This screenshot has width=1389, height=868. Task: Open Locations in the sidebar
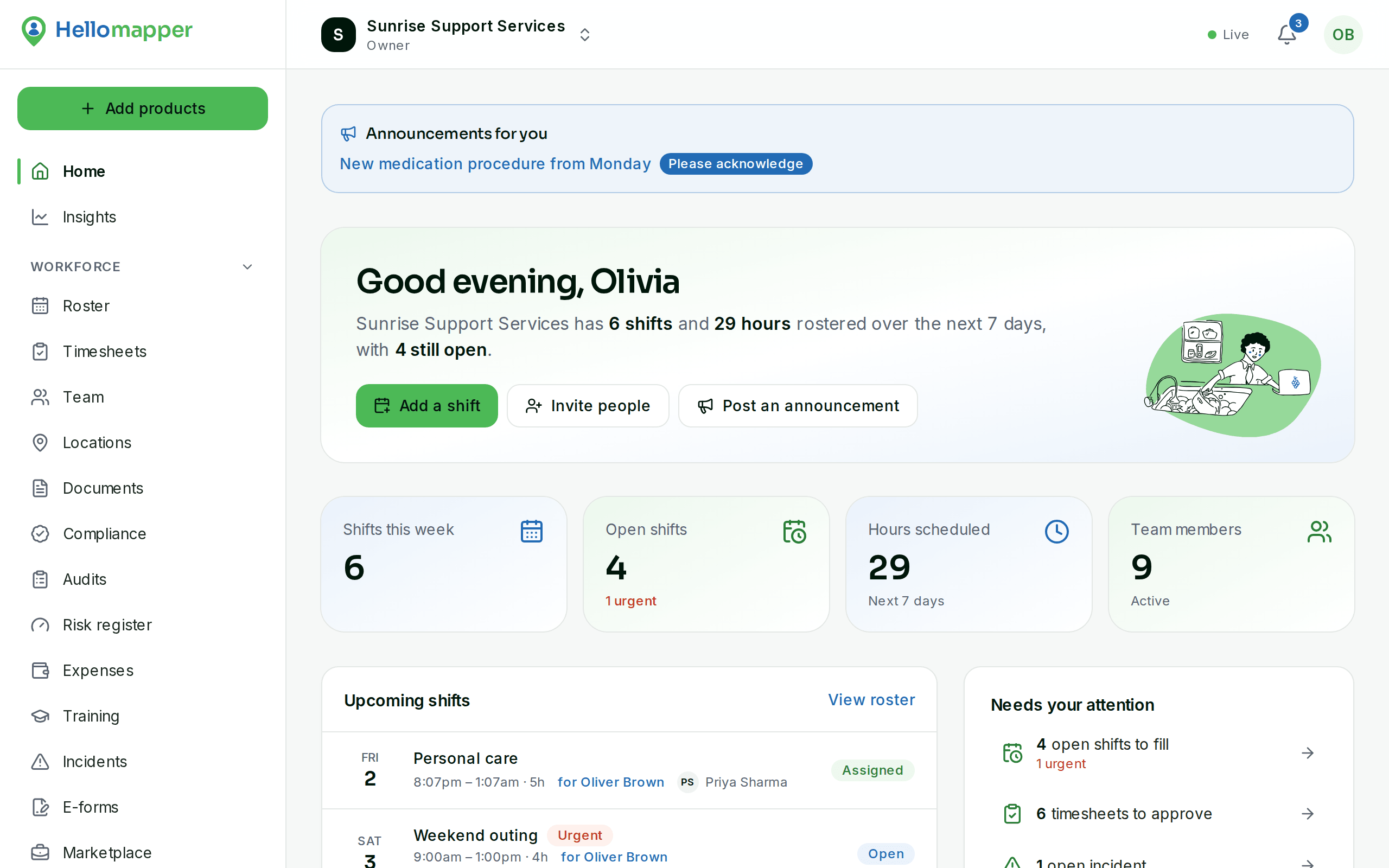coord(142,443)
